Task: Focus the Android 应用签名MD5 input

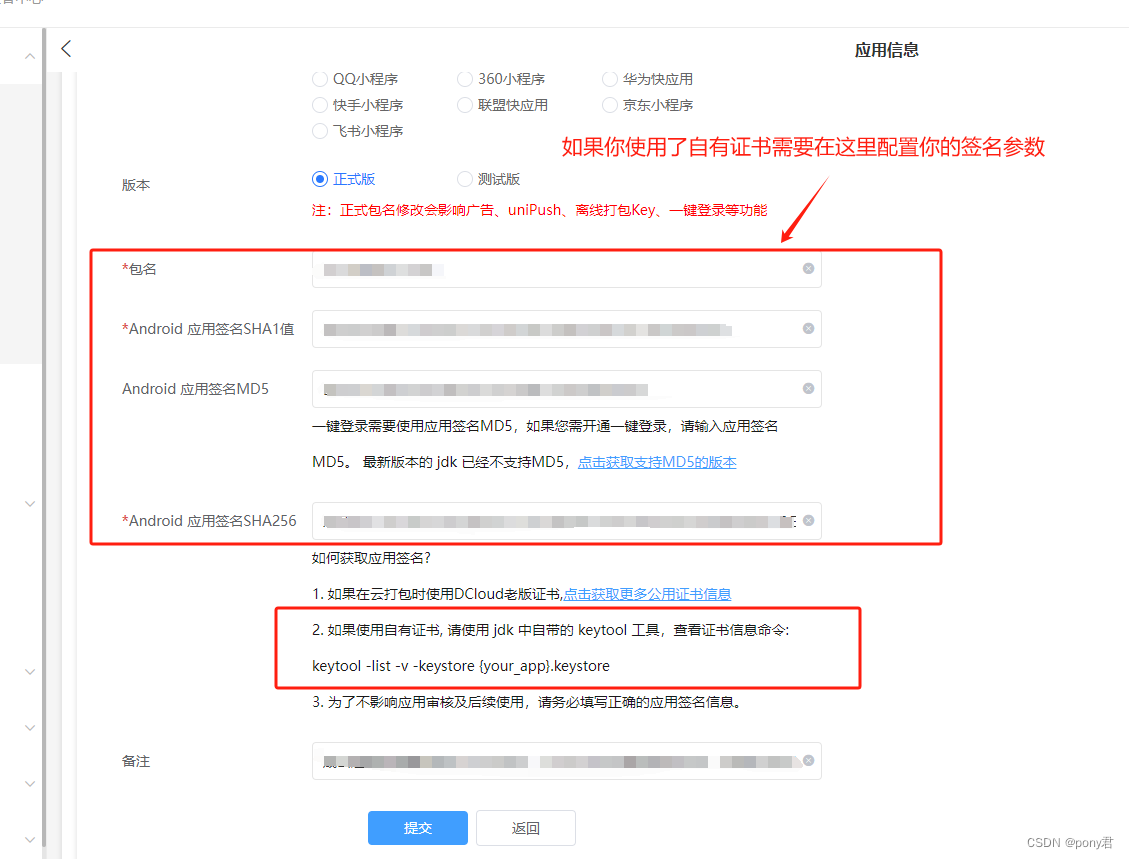Action: tap(567, 389)
